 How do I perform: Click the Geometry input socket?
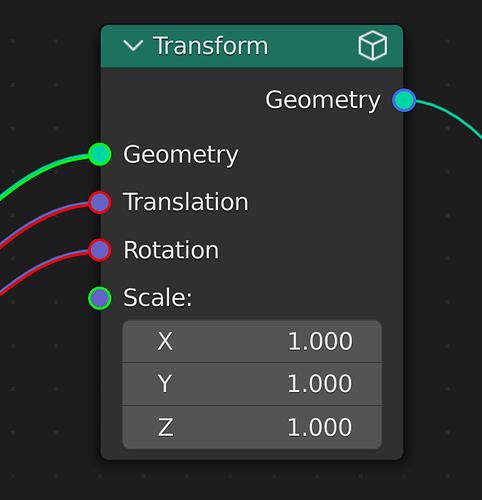[100, 154]
